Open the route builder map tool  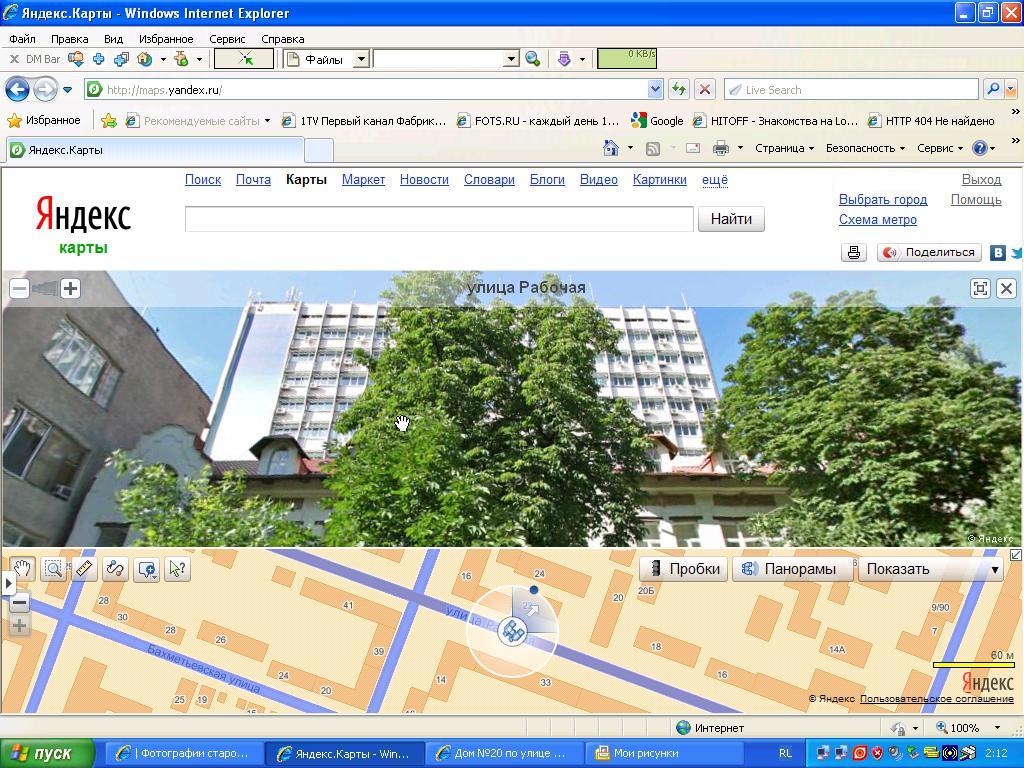coord(115,569)
